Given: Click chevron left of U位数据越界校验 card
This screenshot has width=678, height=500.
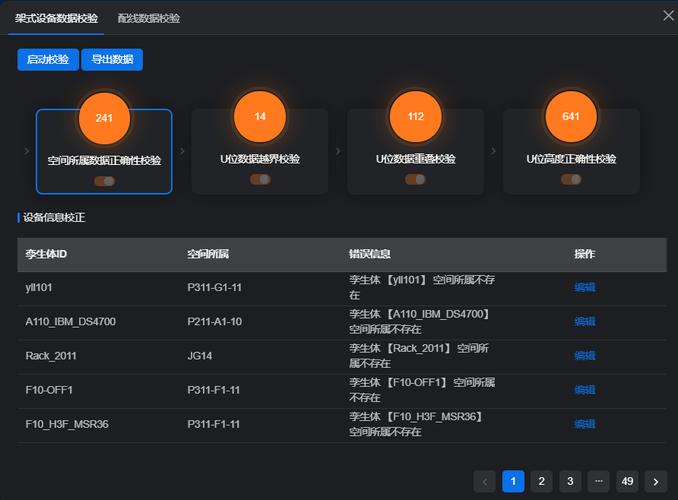Looking at the screenshot, I should tap(182, 151).
